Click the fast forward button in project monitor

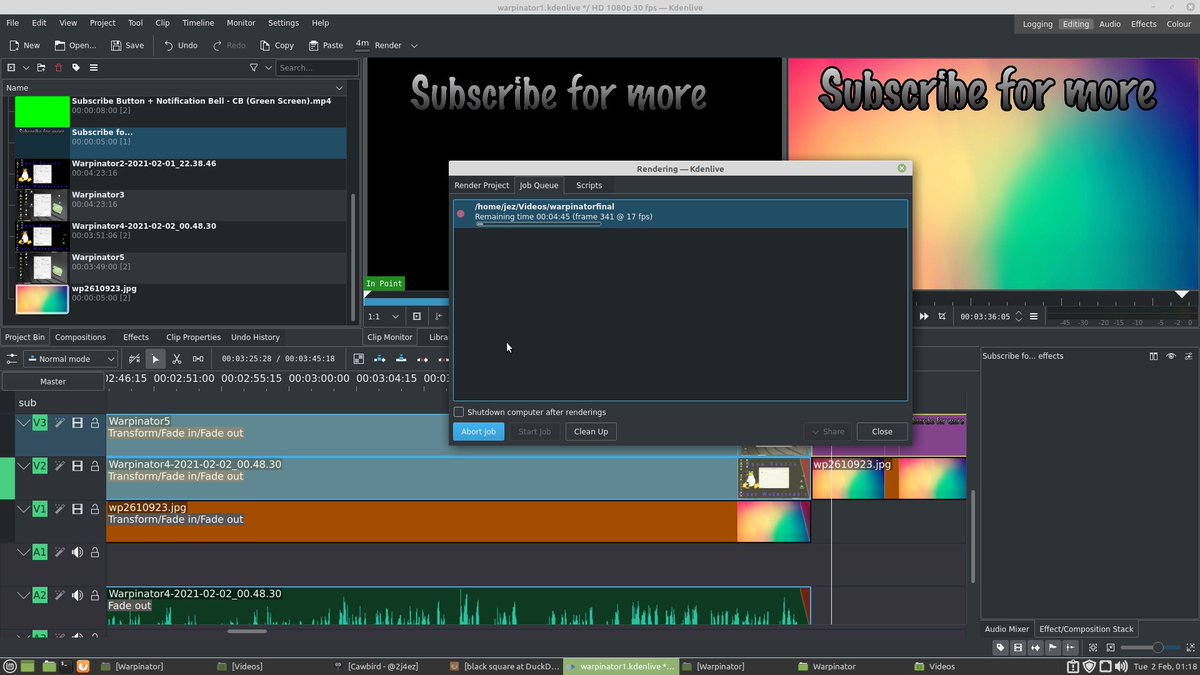pyautogui.click(x=923, y=316)
